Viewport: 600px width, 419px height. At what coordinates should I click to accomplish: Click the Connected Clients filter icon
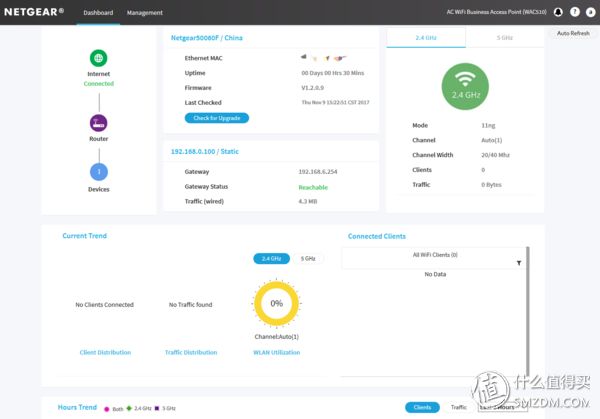[519, 263]
